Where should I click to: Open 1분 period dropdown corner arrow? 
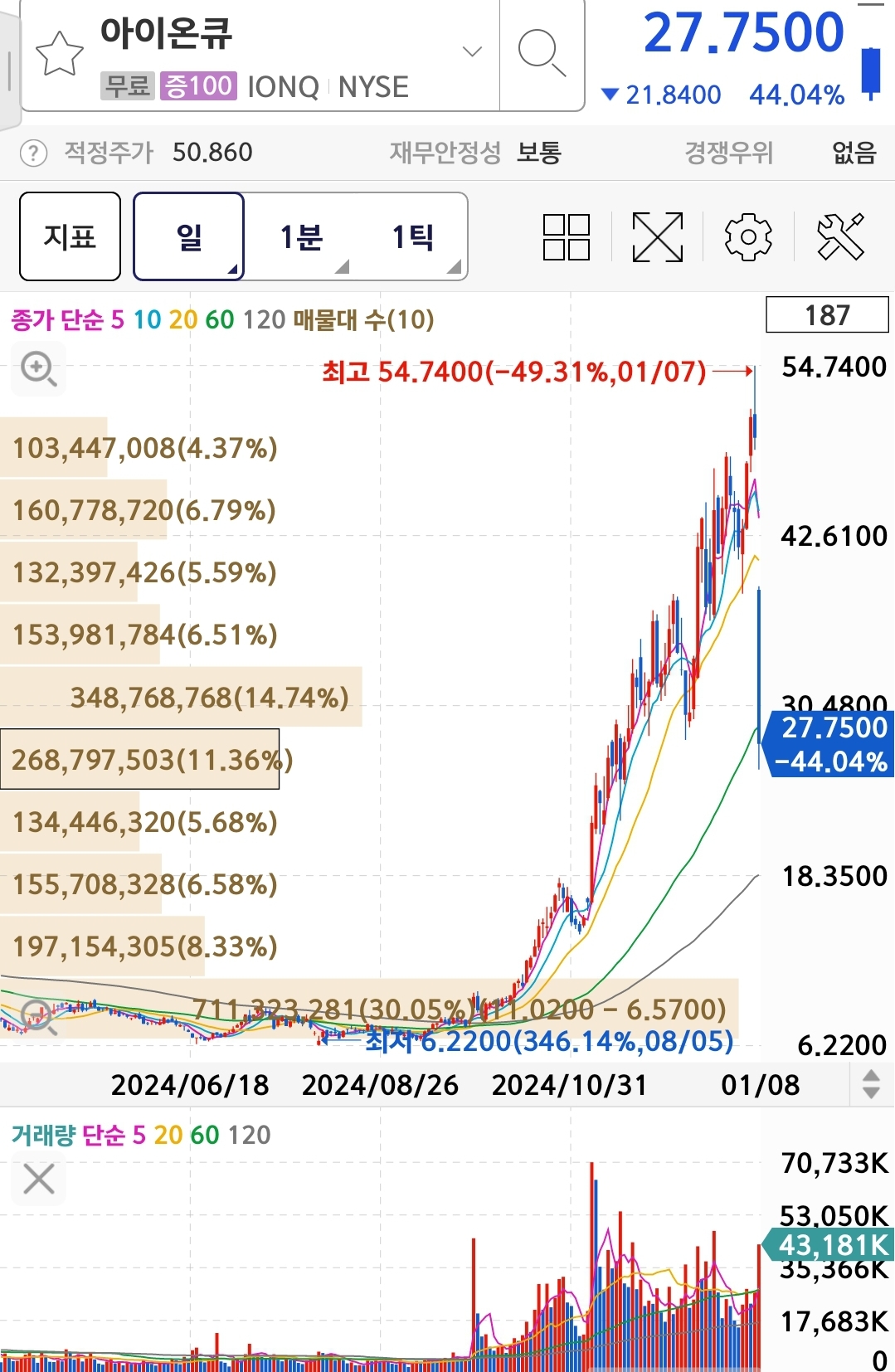pyautogui.click(x=342, y=266)
